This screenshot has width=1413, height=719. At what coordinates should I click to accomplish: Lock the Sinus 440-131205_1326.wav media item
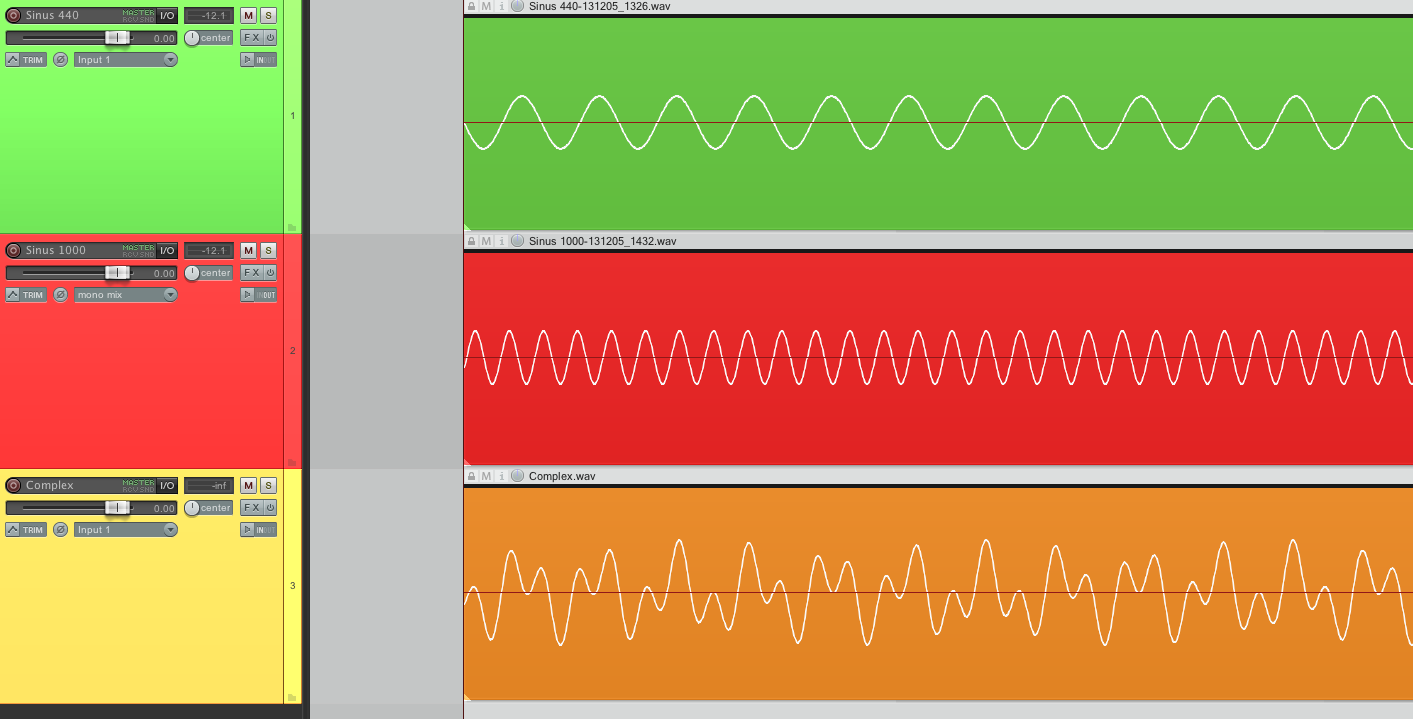tap(470, 6)
